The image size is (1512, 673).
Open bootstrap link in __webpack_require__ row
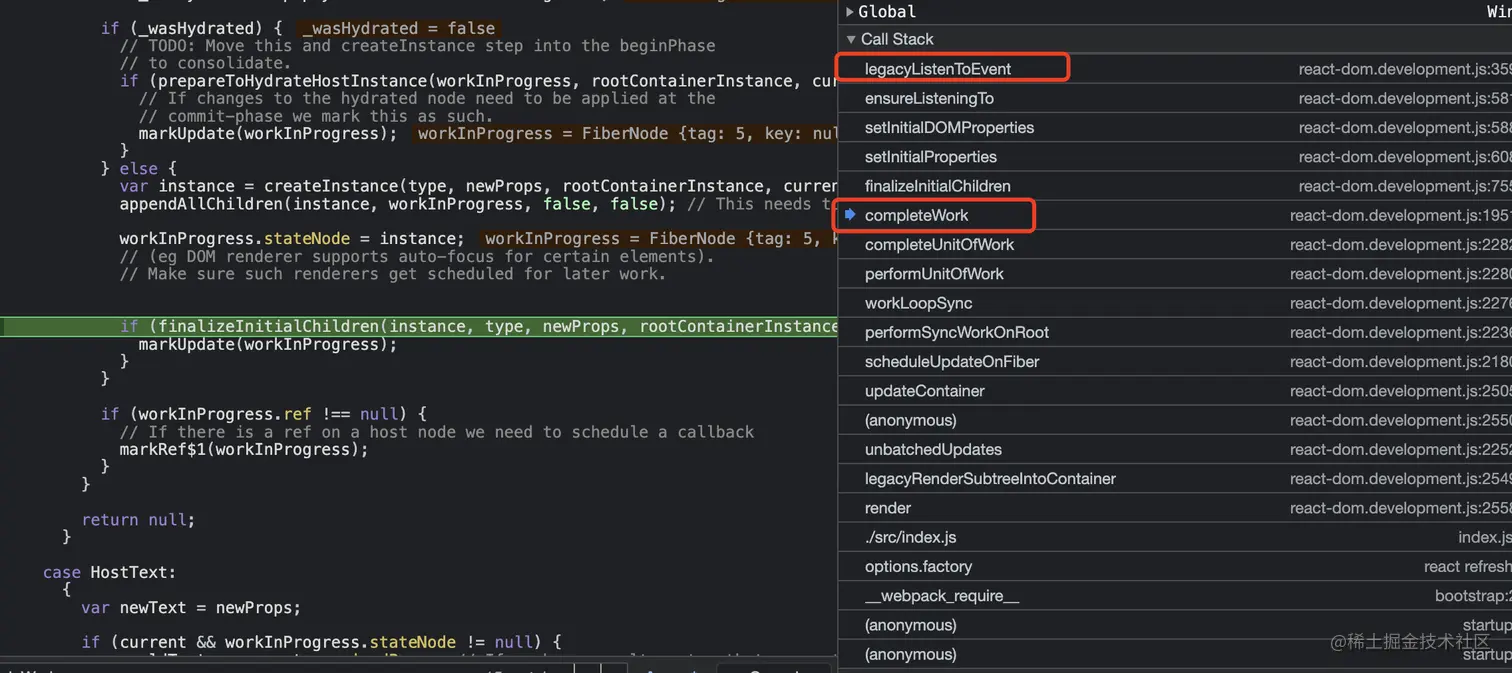[x=1473, y=596]
